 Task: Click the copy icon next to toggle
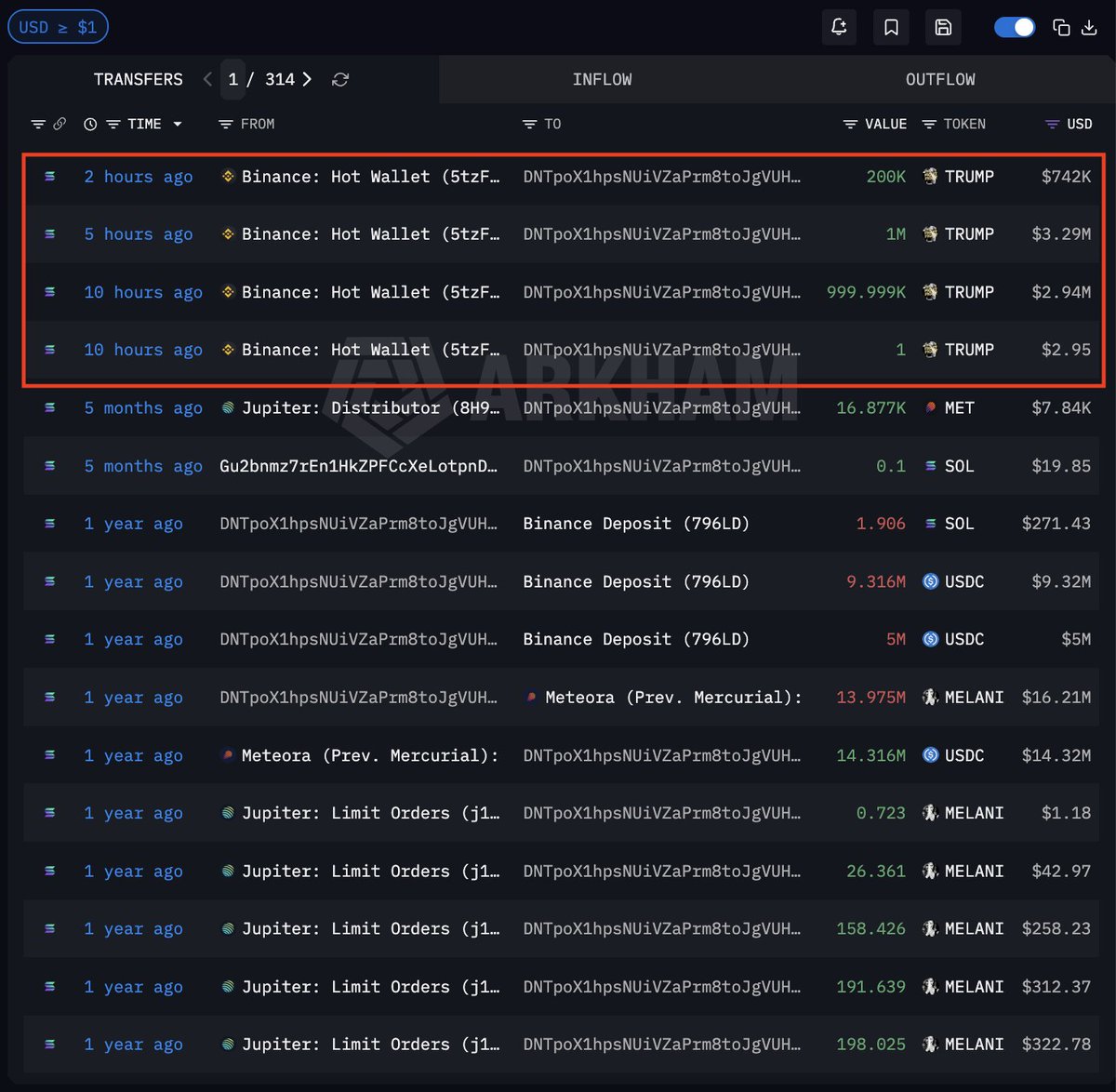click(x=1061, y=27)
